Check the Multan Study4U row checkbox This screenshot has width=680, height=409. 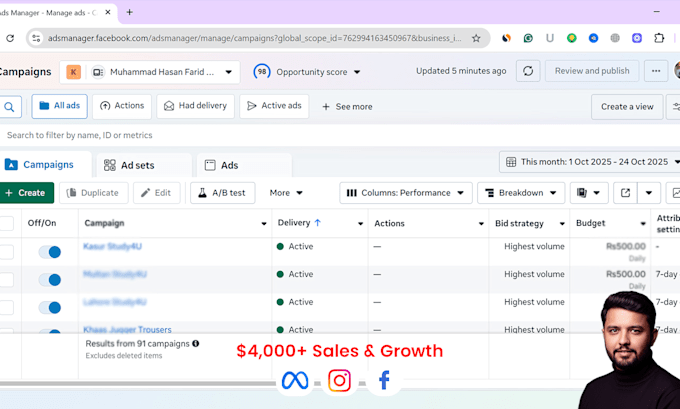tap(6, 280)
